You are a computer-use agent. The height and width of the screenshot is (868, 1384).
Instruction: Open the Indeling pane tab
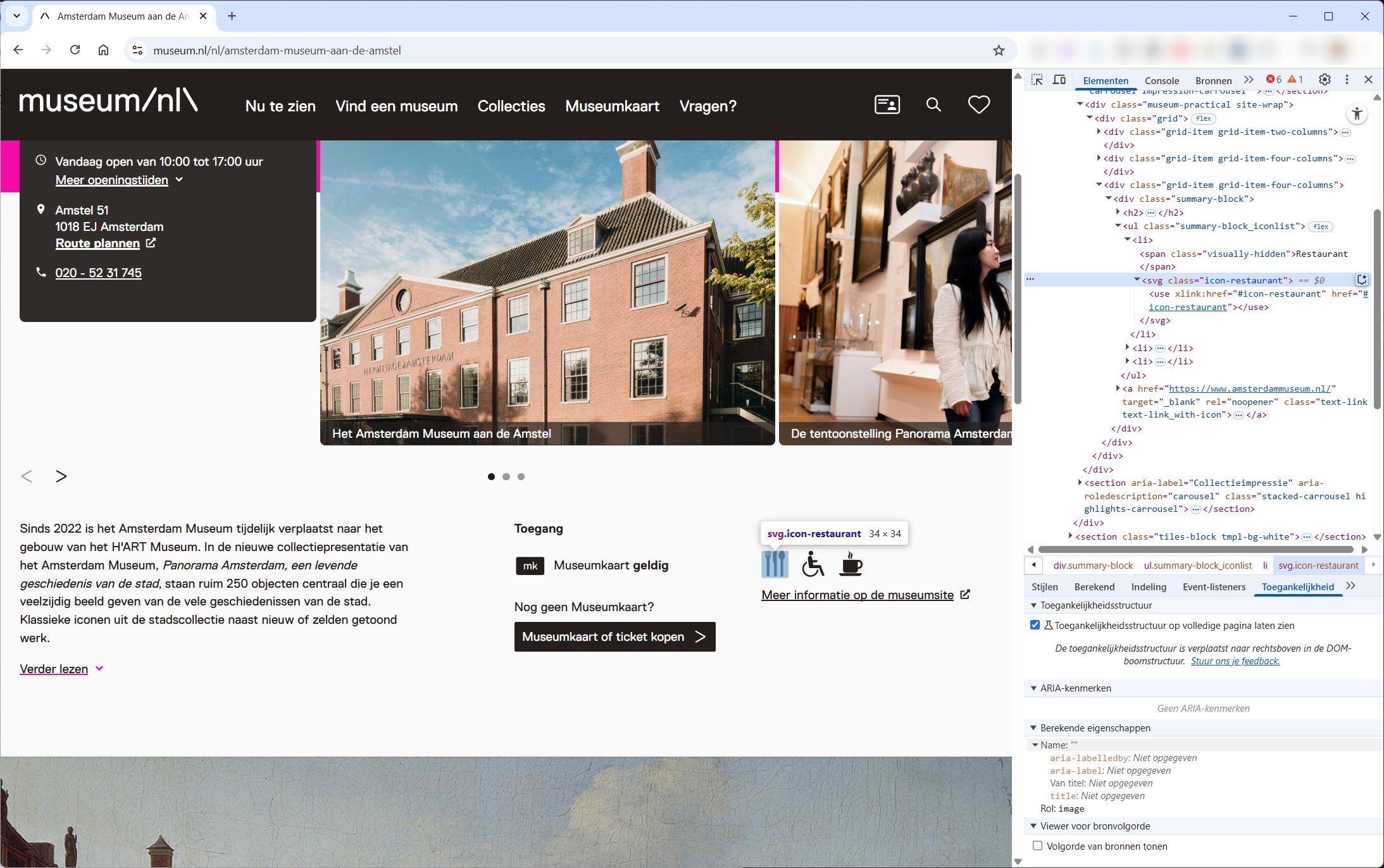tap(1149, 586)
